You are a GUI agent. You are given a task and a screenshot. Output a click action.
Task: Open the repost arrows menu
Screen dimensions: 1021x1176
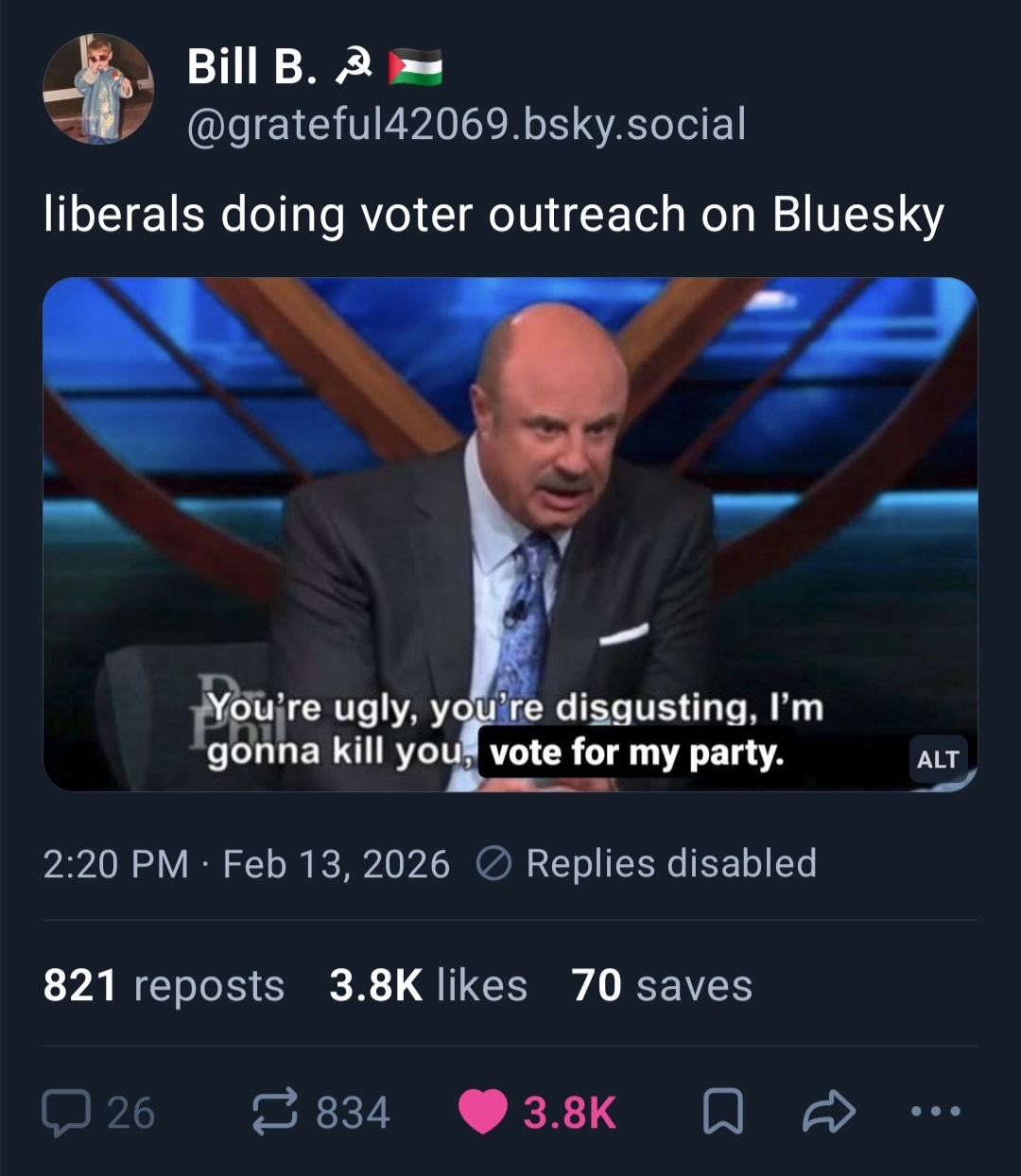click(x=275, y=1113)
